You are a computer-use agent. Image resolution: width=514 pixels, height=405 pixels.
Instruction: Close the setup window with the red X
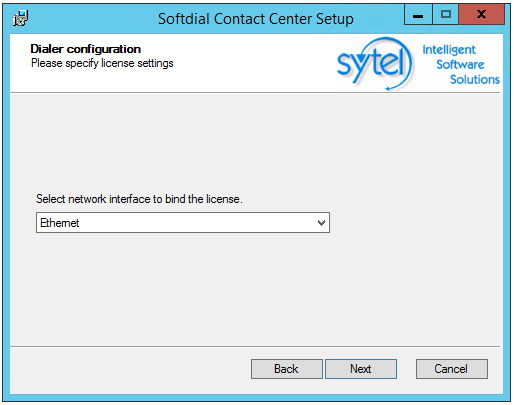481,15
